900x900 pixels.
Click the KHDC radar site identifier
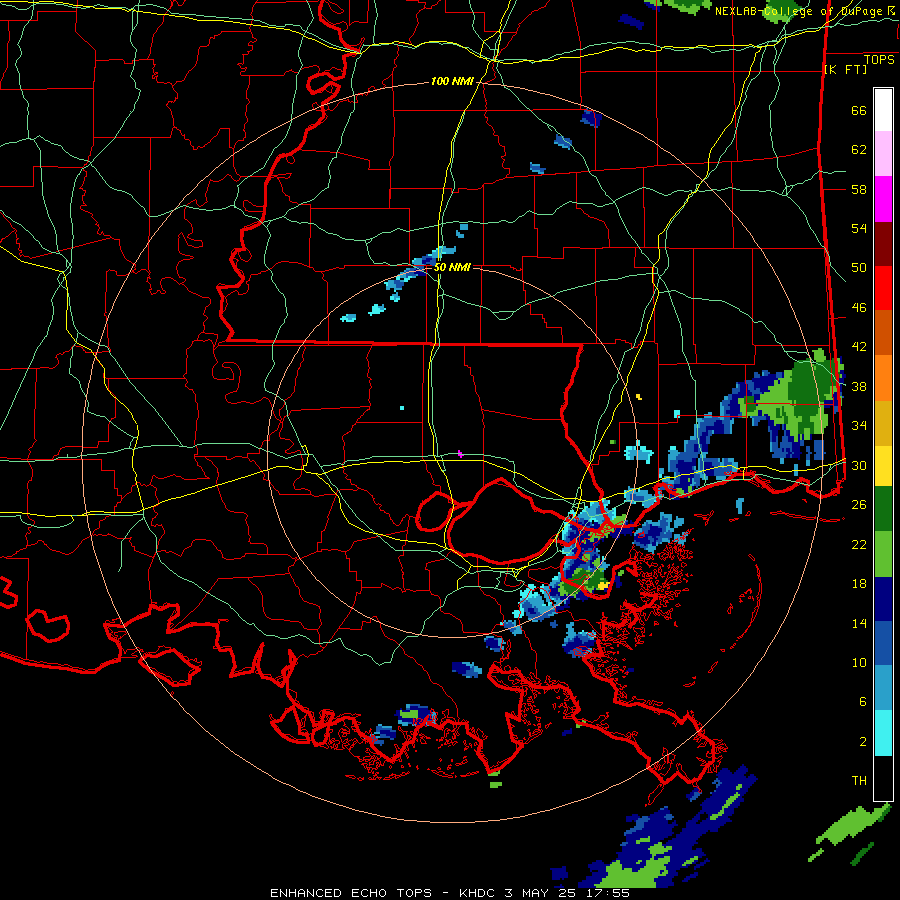476,893
